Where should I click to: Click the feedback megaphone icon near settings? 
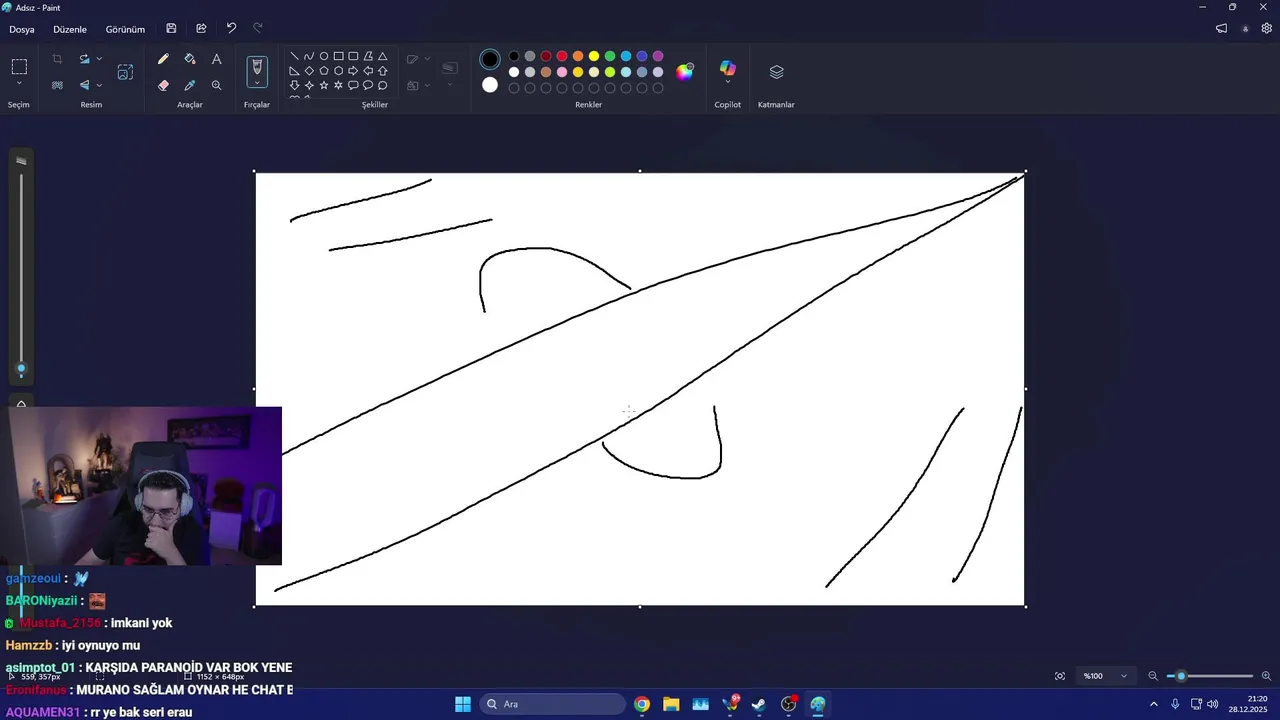(x=1221, y=29)
